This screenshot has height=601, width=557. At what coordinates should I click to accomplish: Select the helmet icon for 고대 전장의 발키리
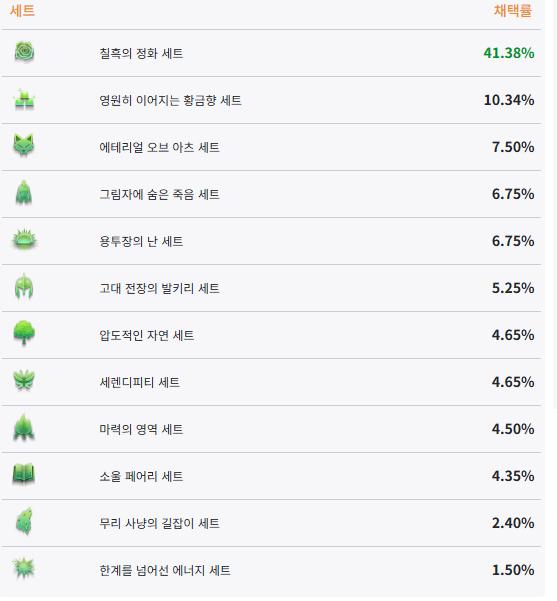24,286
